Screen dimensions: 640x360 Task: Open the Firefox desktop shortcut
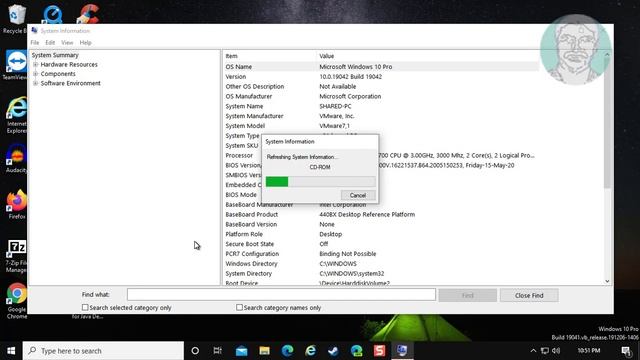[16, 205]
